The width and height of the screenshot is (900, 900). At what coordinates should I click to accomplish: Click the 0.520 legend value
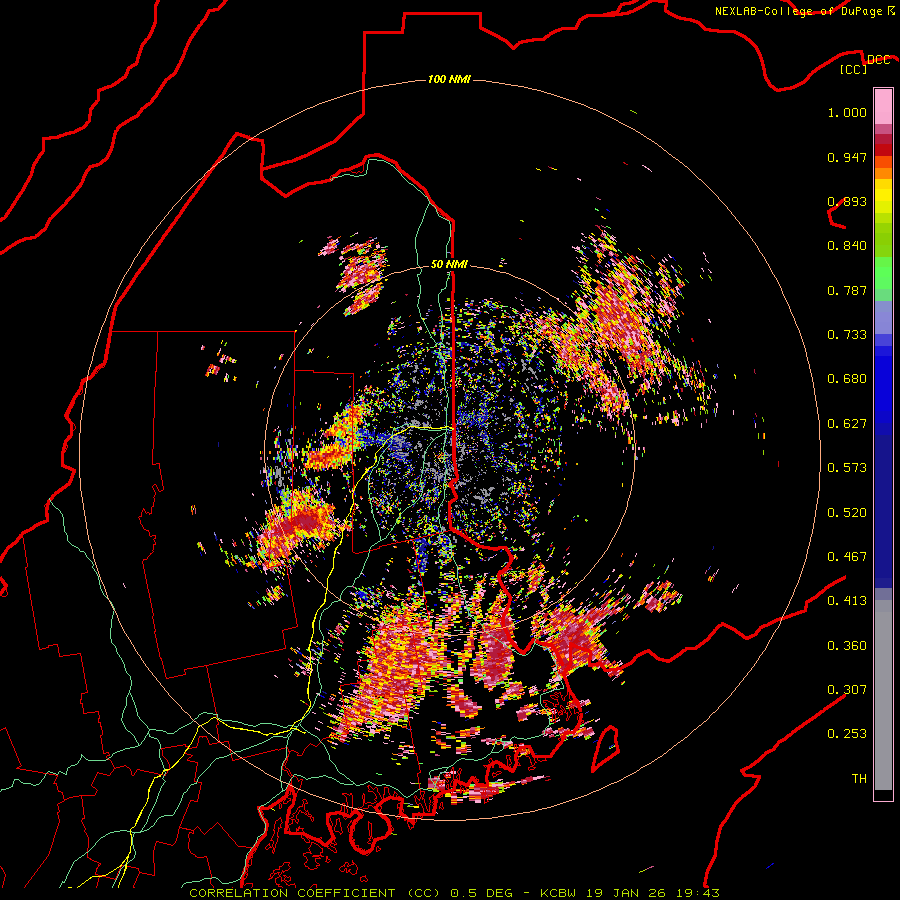[847, 513]
